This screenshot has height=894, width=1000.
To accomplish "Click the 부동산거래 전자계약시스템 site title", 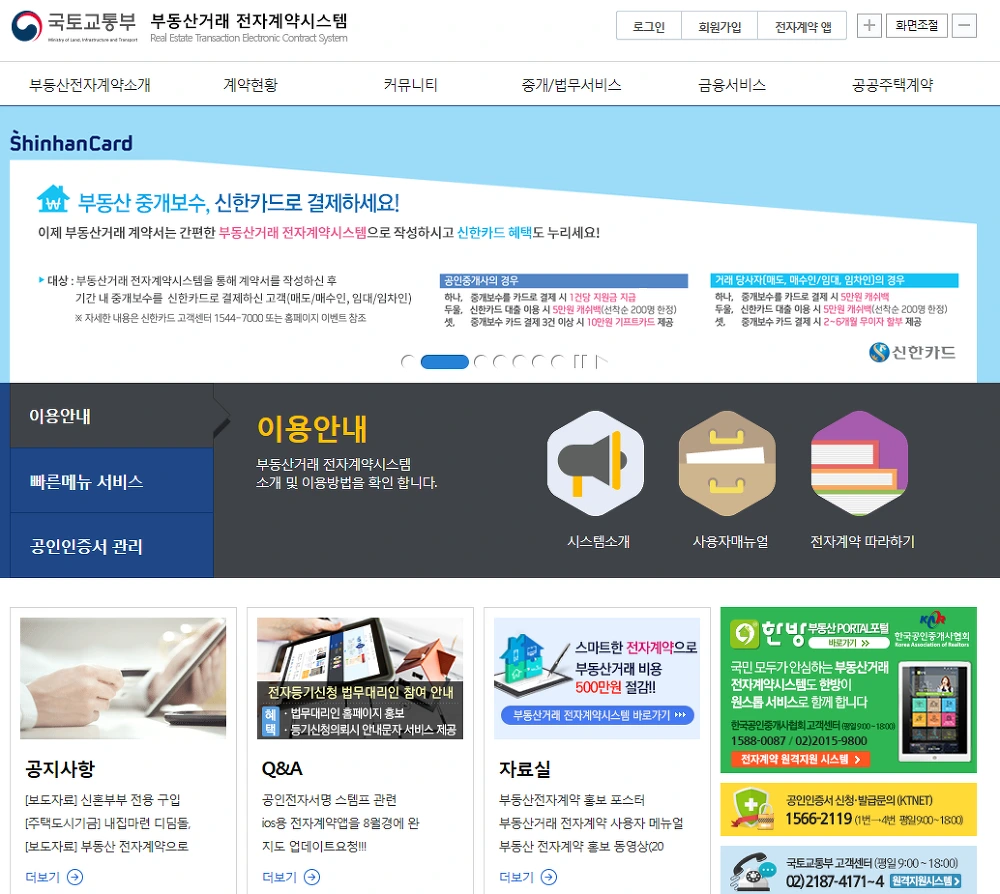I will pyautogui.click(x=249, y=21).
